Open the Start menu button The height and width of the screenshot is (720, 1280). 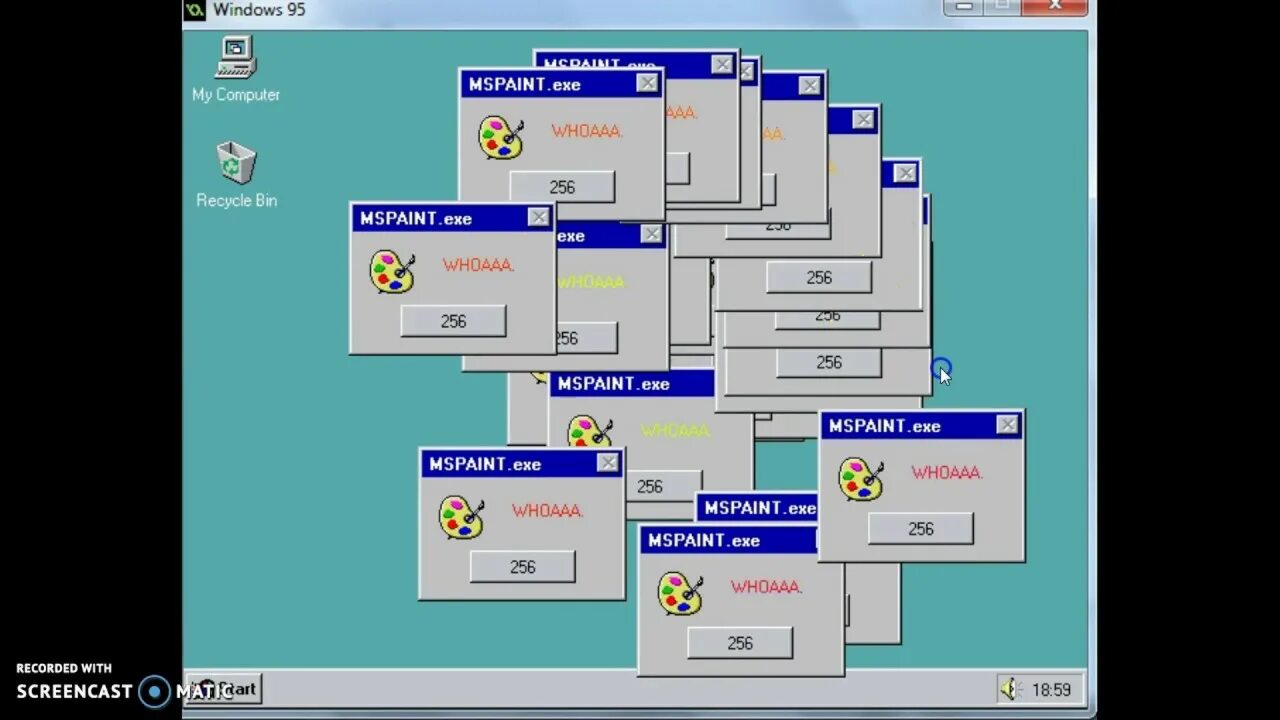pos(224,688)
